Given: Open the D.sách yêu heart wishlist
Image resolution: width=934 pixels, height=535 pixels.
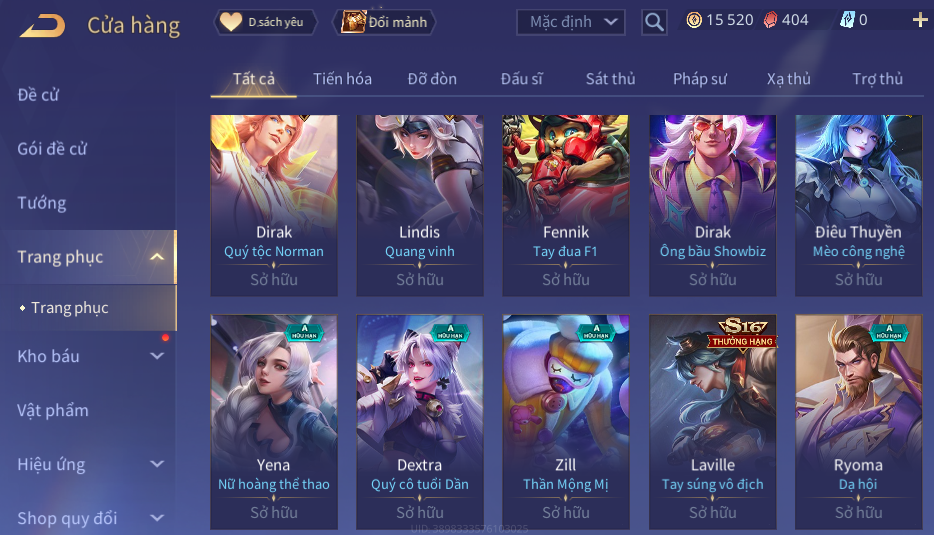Looking at the screenshot, I should (x=265, y=23).
